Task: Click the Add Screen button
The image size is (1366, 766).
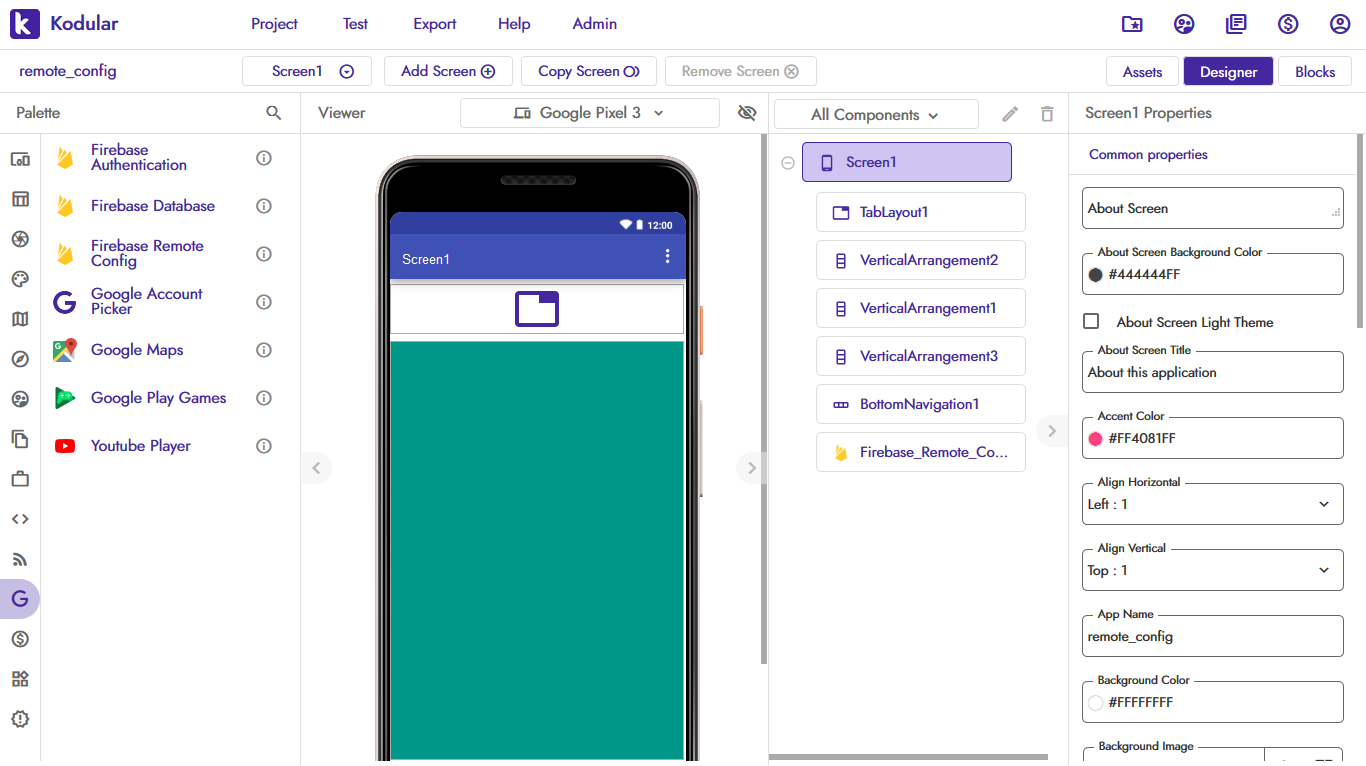Action: point(448,71)
